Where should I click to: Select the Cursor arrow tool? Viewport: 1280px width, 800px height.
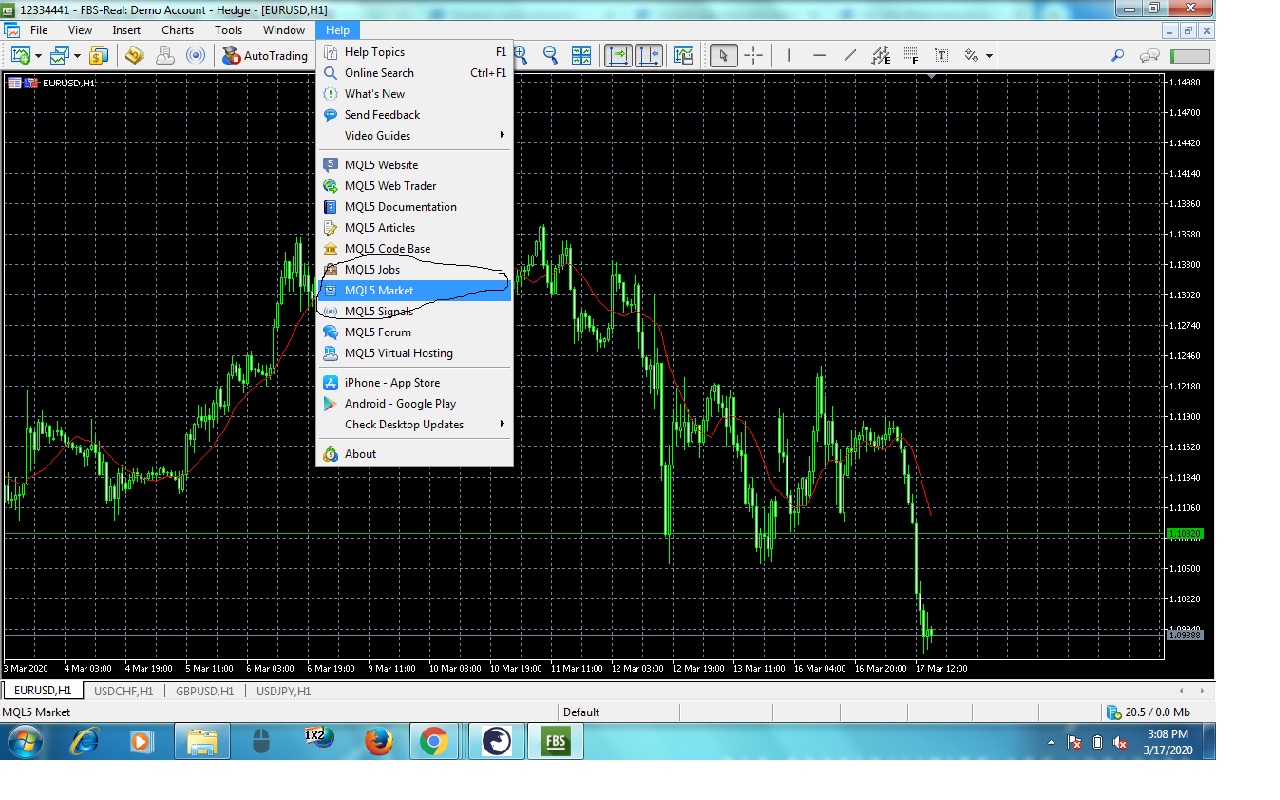(x=723, y=56)
